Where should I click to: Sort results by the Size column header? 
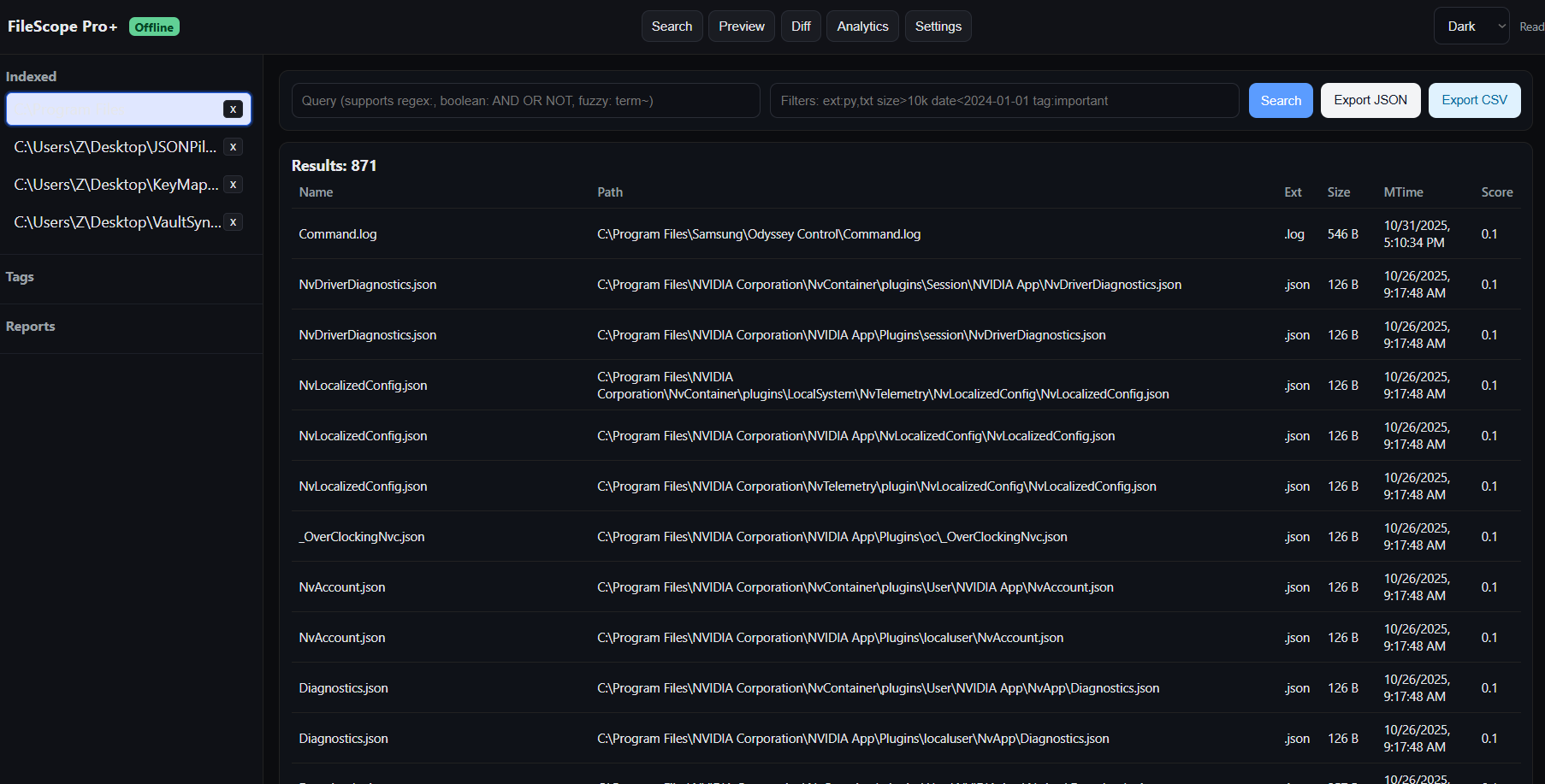coord(1339,192)
